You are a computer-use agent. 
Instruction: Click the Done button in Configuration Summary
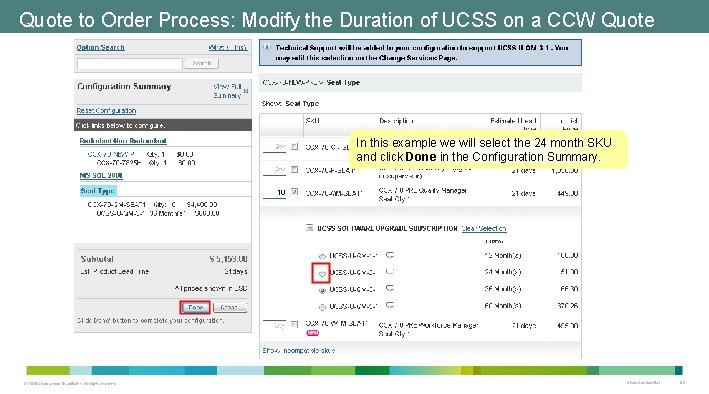point(195,308)
